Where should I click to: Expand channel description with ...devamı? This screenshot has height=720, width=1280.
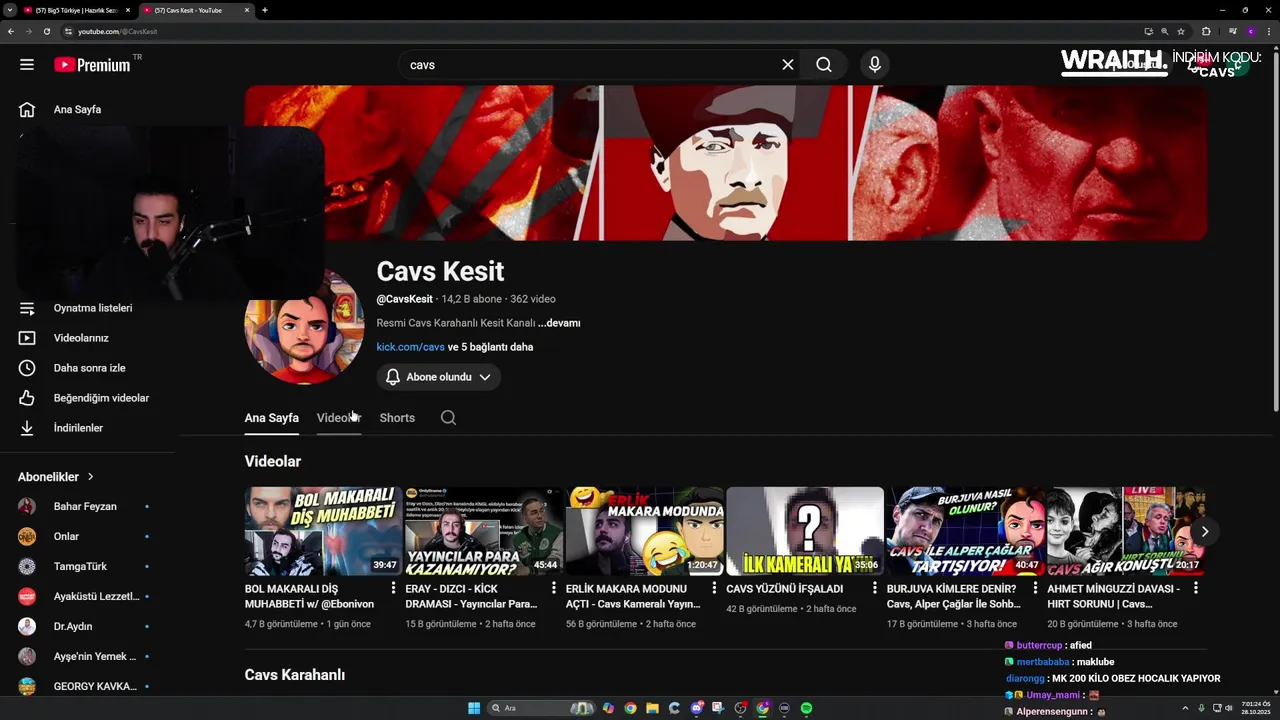click(x=559, y=323)
